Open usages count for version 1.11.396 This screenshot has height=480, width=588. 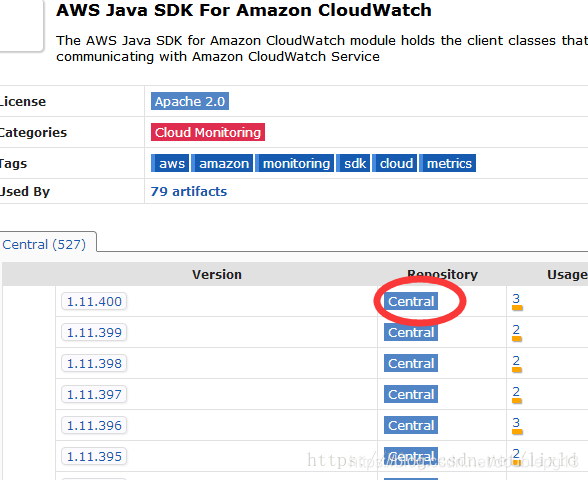tap(516, 423)
